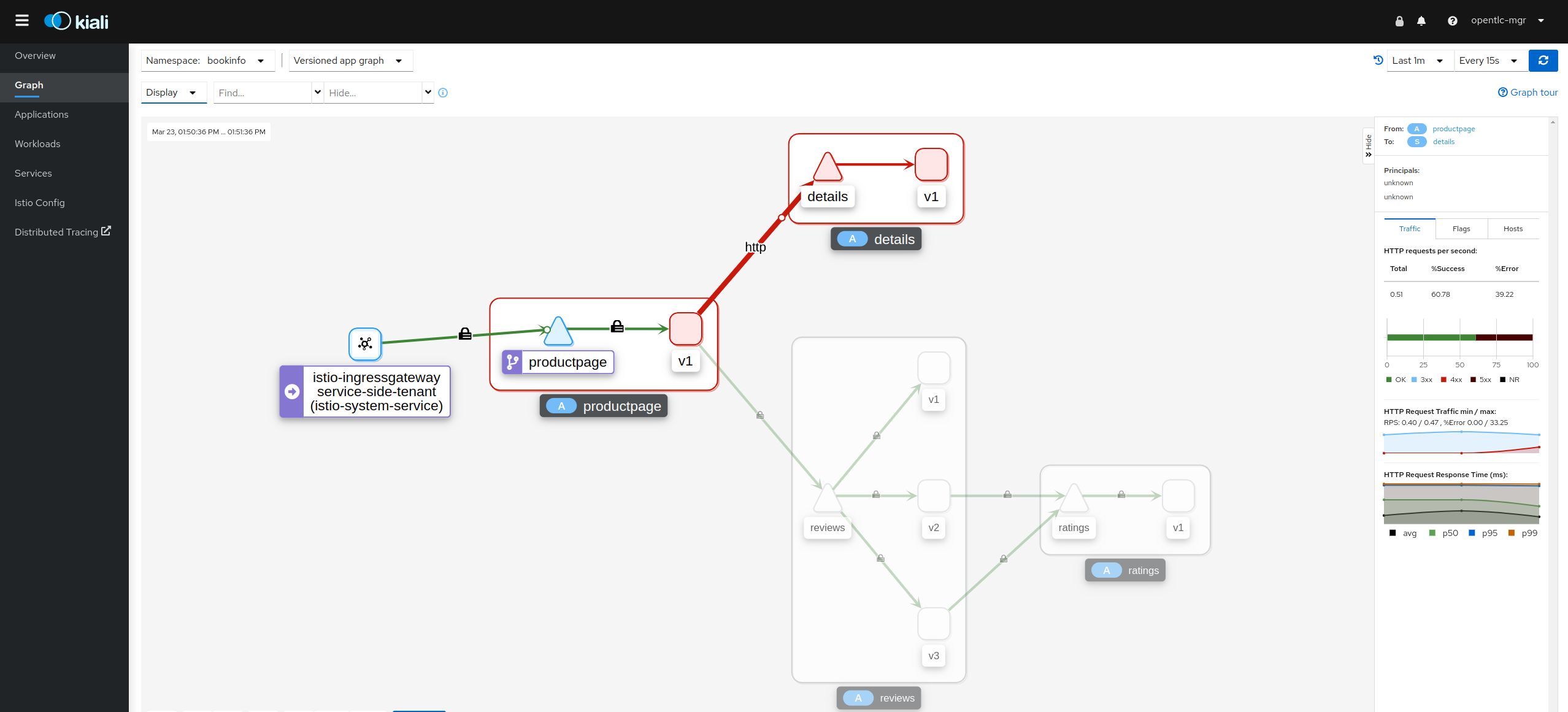Screen dimensions: 1568x712
Task: Select the reviews v2 workload node
Action: click(x=934, y=496)
